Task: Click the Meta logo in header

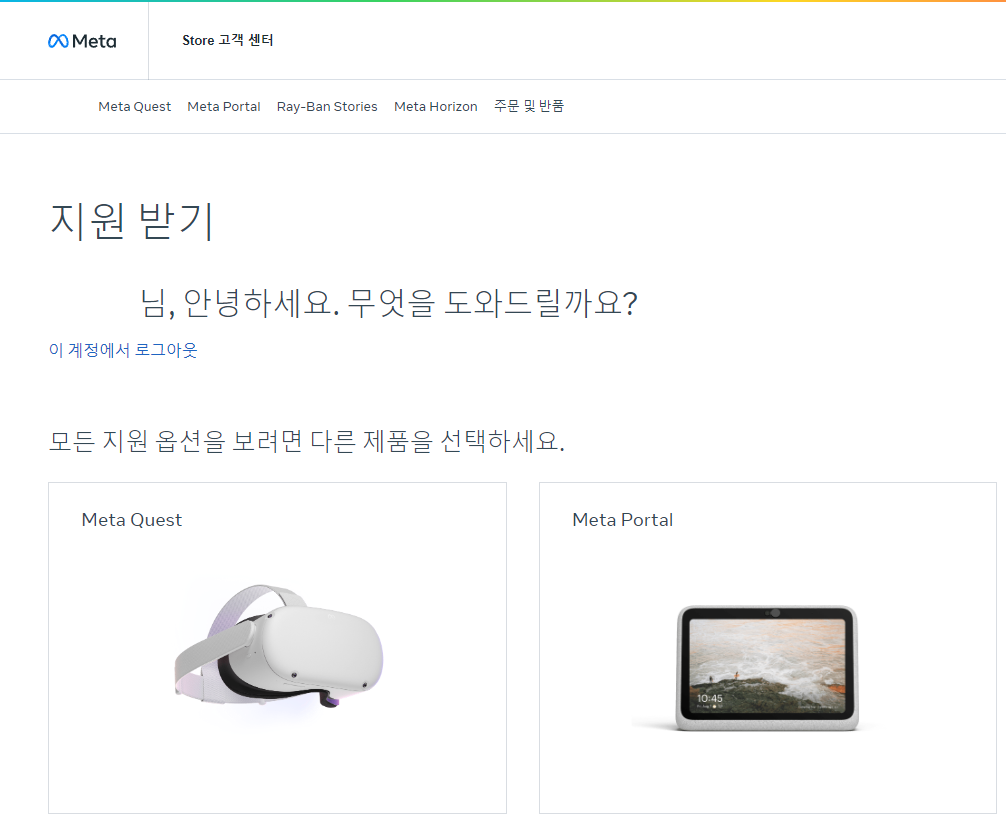Action: click(82, 41)
